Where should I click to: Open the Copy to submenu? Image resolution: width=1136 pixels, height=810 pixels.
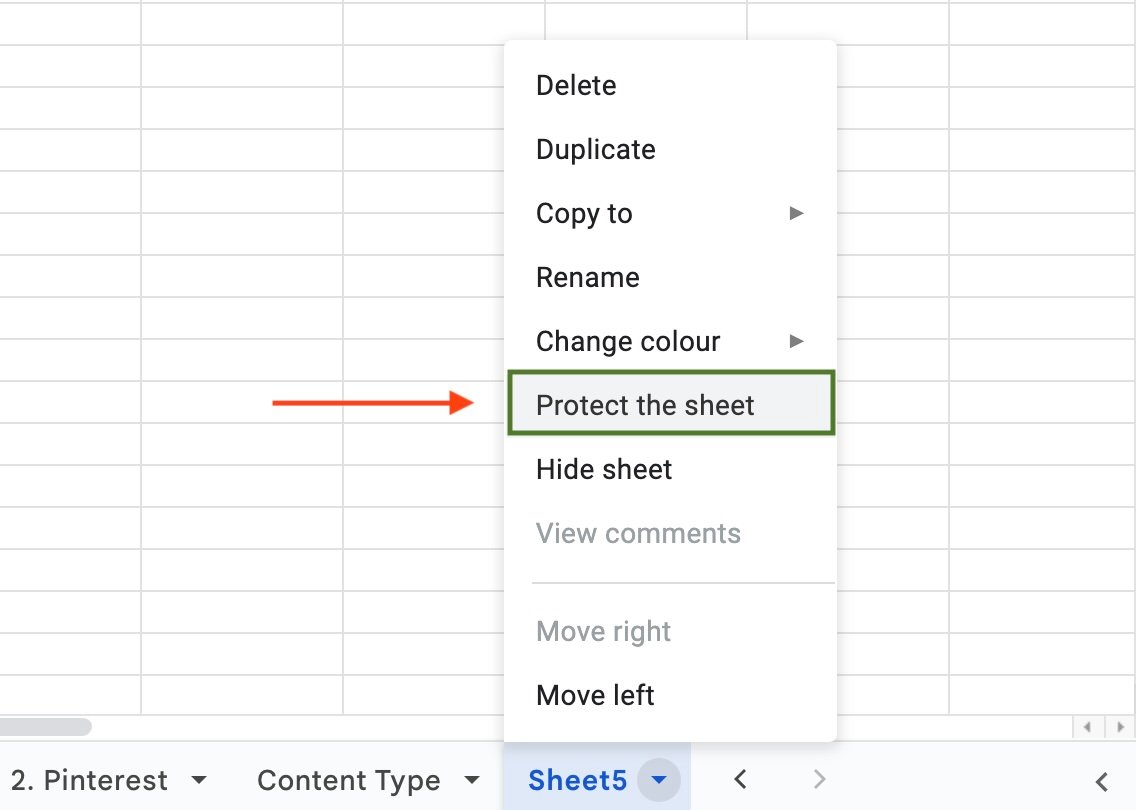point(584,214)
